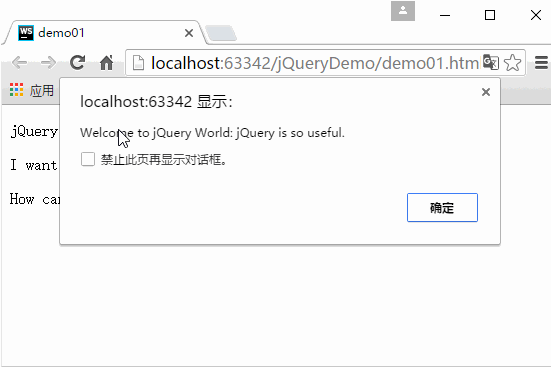The image size is (551, 367).
Task: Dismiss the alert dialog with its X
Action: pyautogui.click(x=486, y=92)
